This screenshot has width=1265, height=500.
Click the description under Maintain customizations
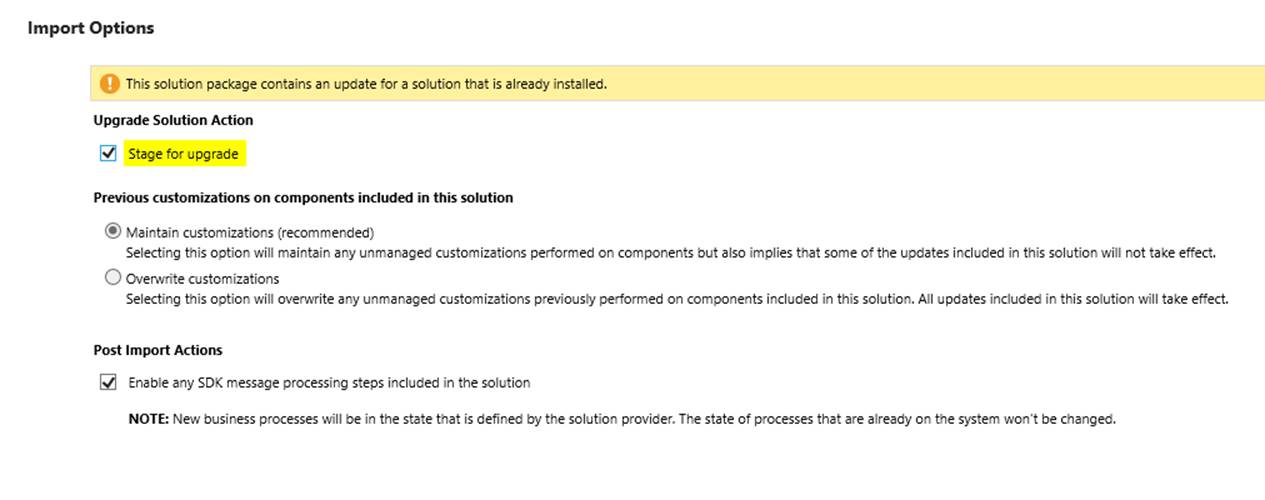click(671, 252)
